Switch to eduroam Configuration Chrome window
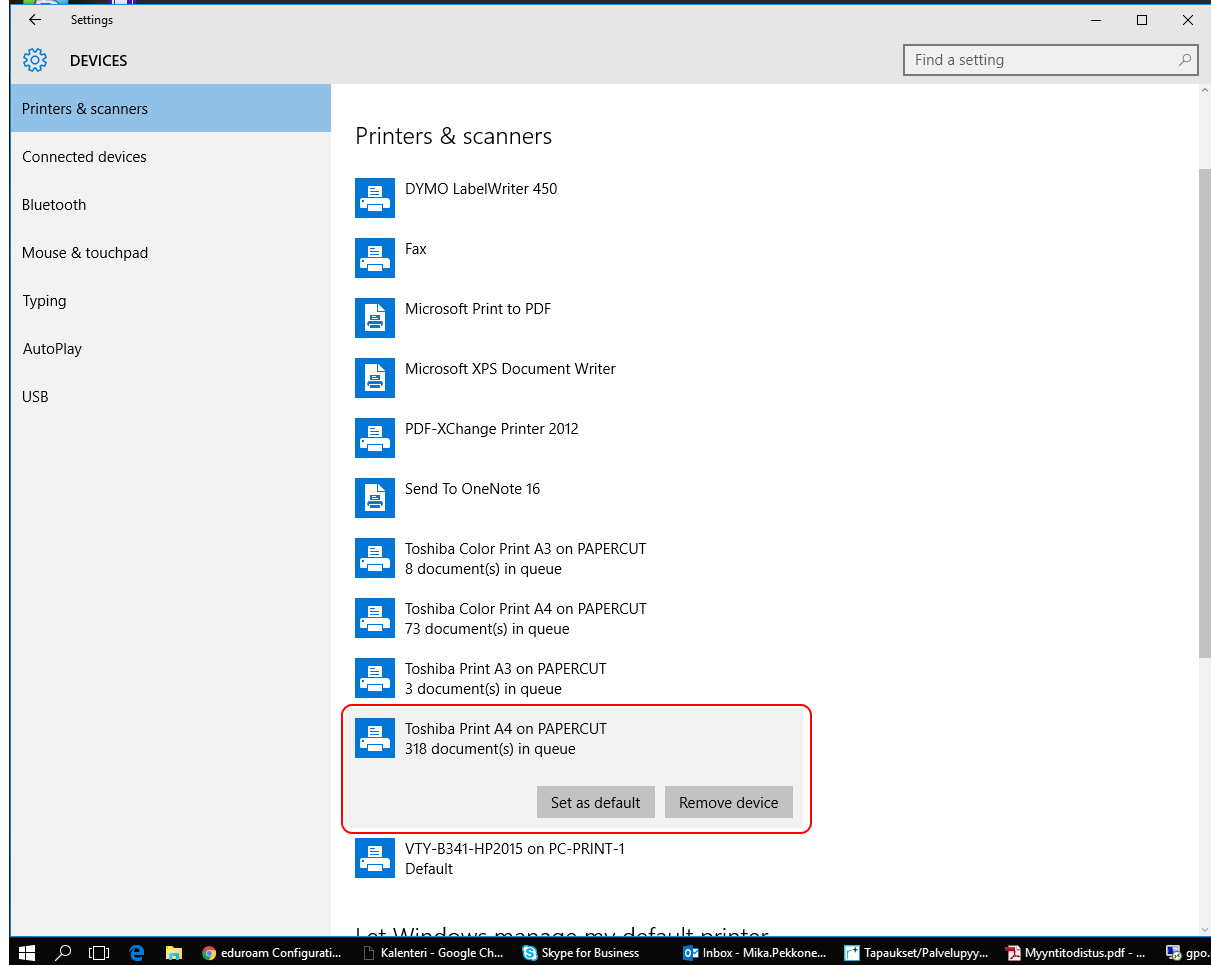The height and width of the screenshot is (965, 1211). (273, 953)
